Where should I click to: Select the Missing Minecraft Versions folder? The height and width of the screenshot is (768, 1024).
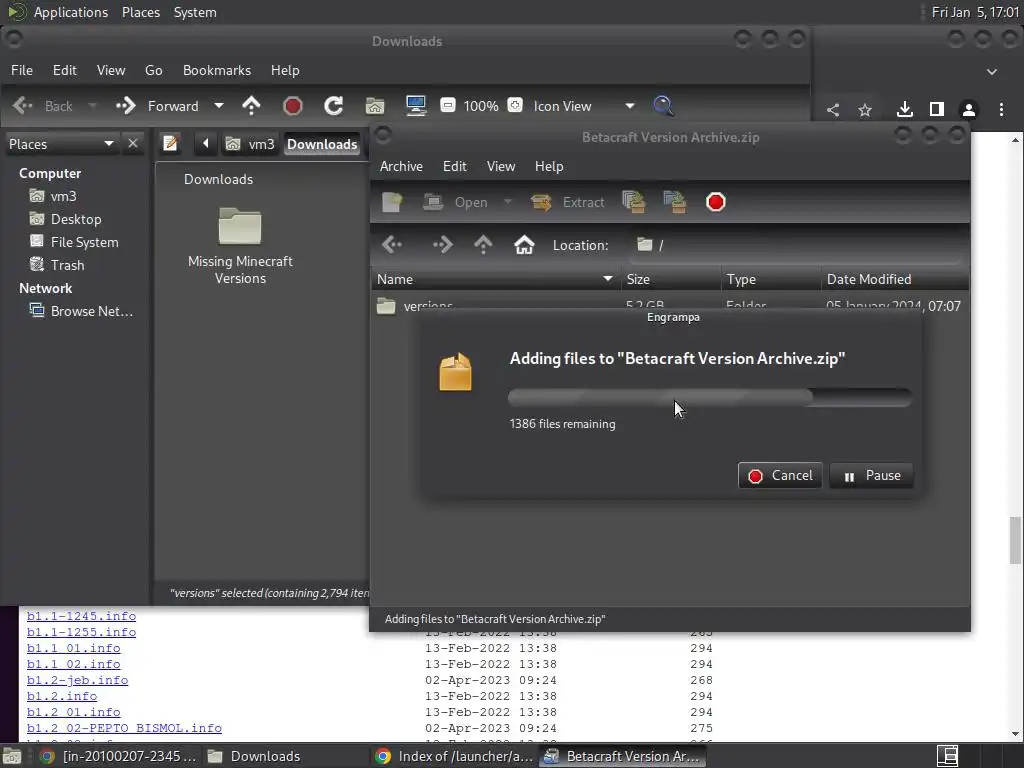tap(240, 246)
